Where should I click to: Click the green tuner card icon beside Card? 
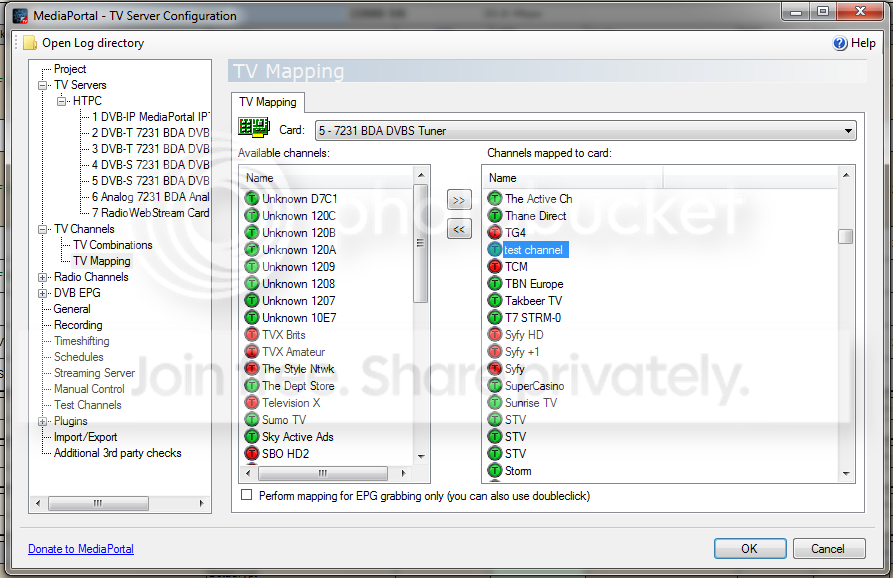(x=253, y=128)
